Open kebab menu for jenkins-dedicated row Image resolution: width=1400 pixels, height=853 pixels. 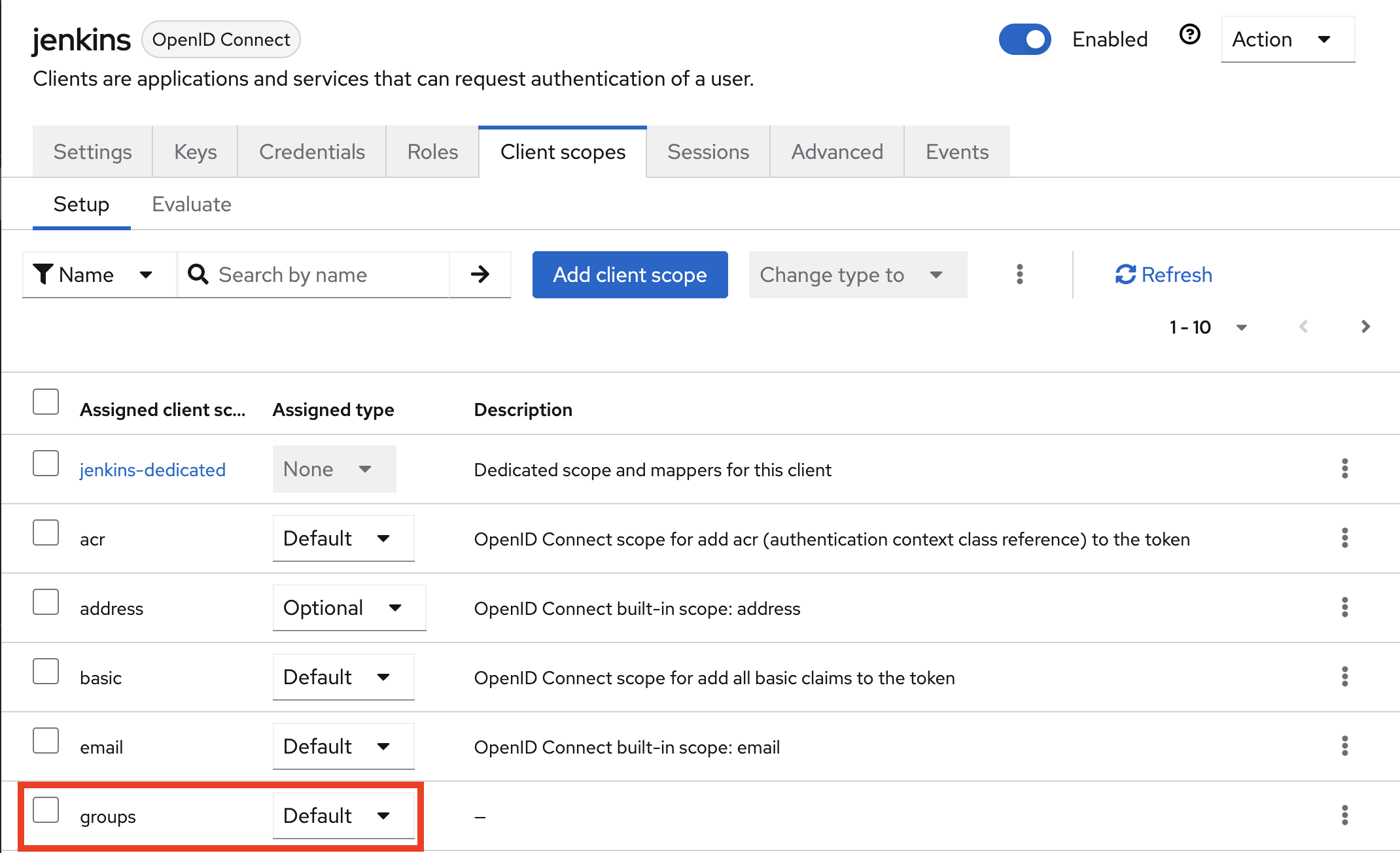(1344, 468)
